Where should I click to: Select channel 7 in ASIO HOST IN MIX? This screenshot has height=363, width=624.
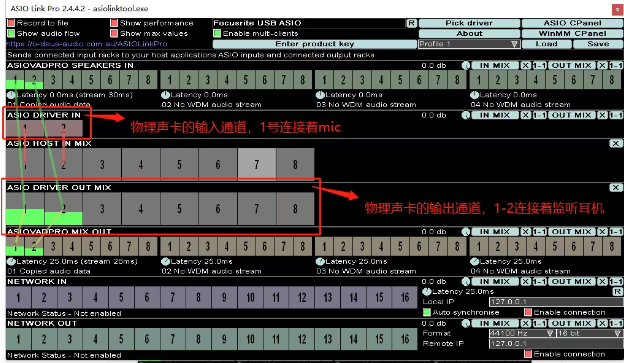click(x=257, y=164)
